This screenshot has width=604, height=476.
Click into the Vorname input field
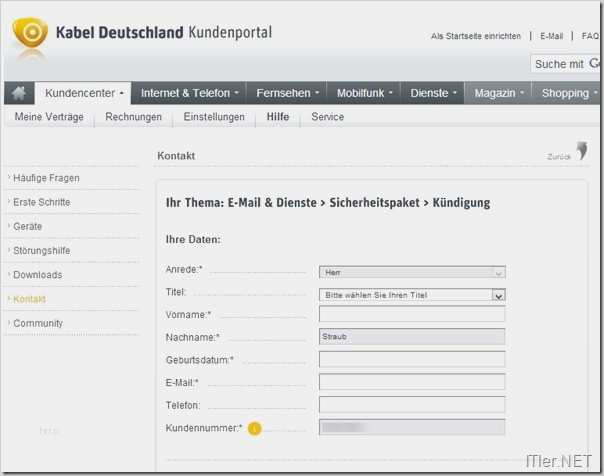click(x=412, y=314)
